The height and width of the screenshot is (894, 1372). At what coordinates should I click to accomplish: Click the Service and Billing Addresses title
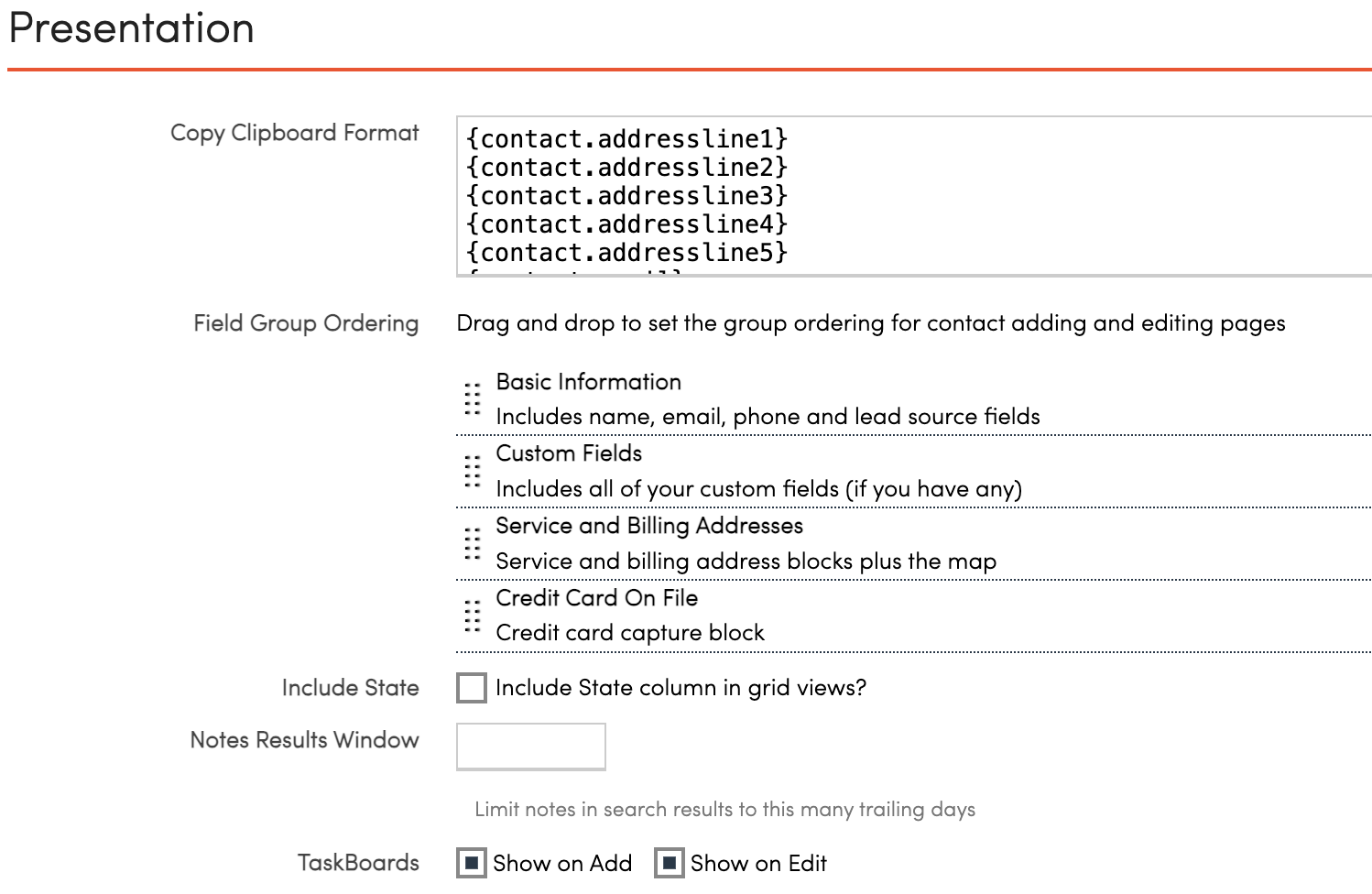click(649, 526)
